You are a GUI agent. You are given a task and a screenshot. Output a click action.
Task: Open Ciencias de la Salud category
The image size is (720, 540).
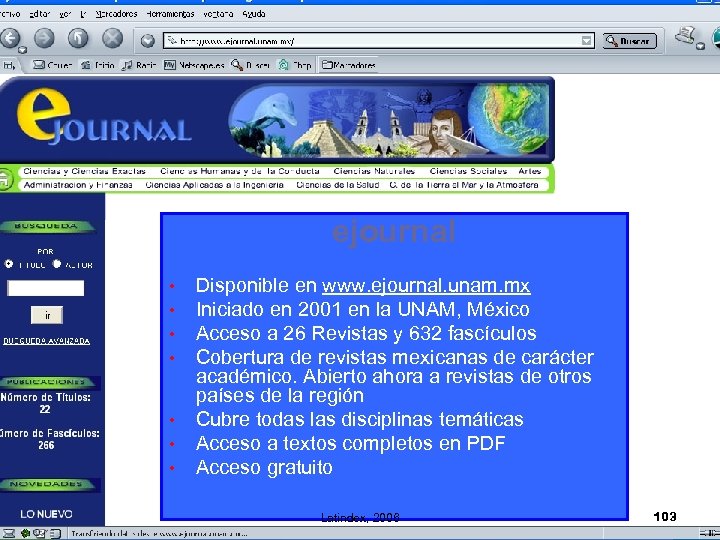[338, 185]
